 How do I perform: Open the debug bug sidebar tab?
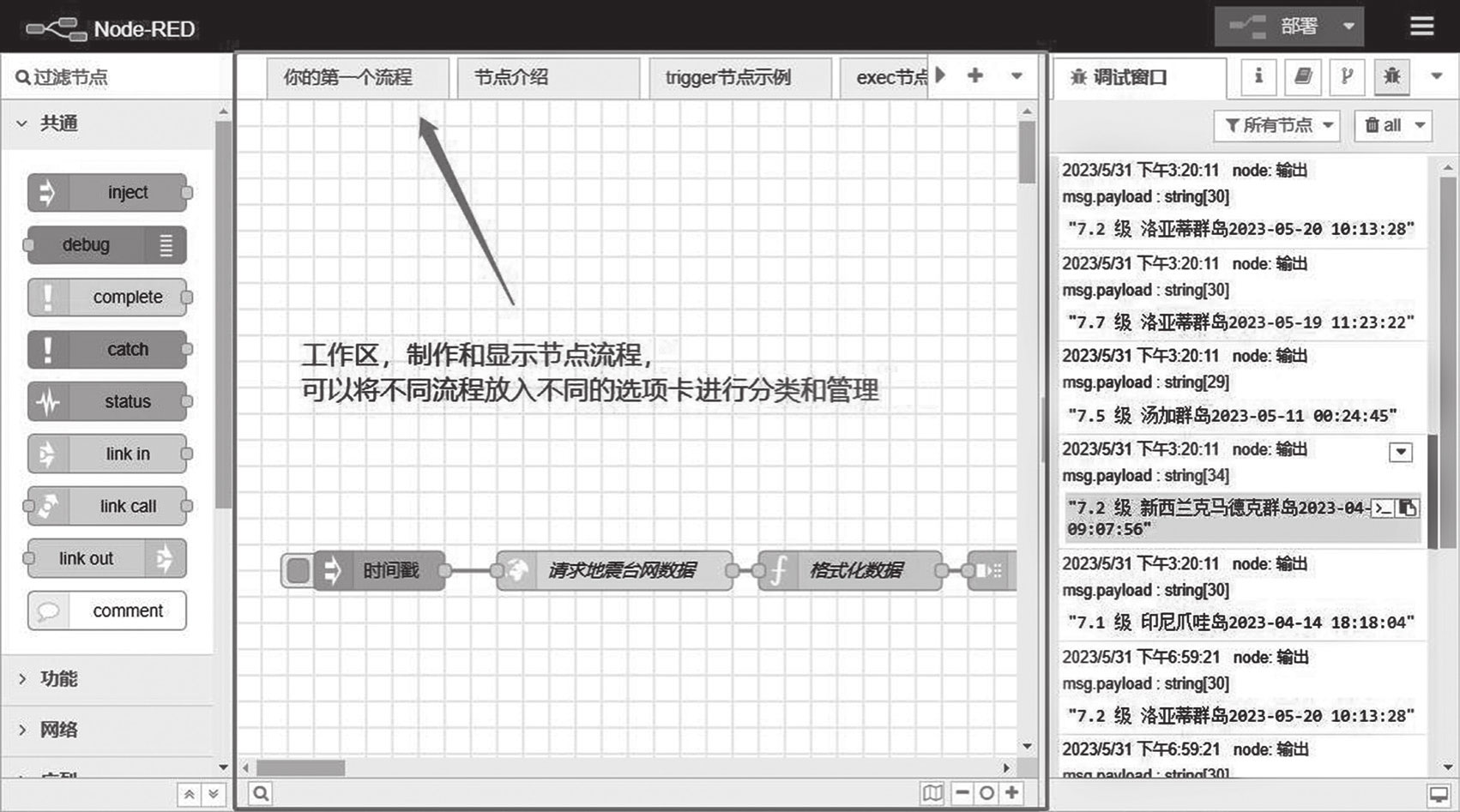click(x=1392, y=77)
